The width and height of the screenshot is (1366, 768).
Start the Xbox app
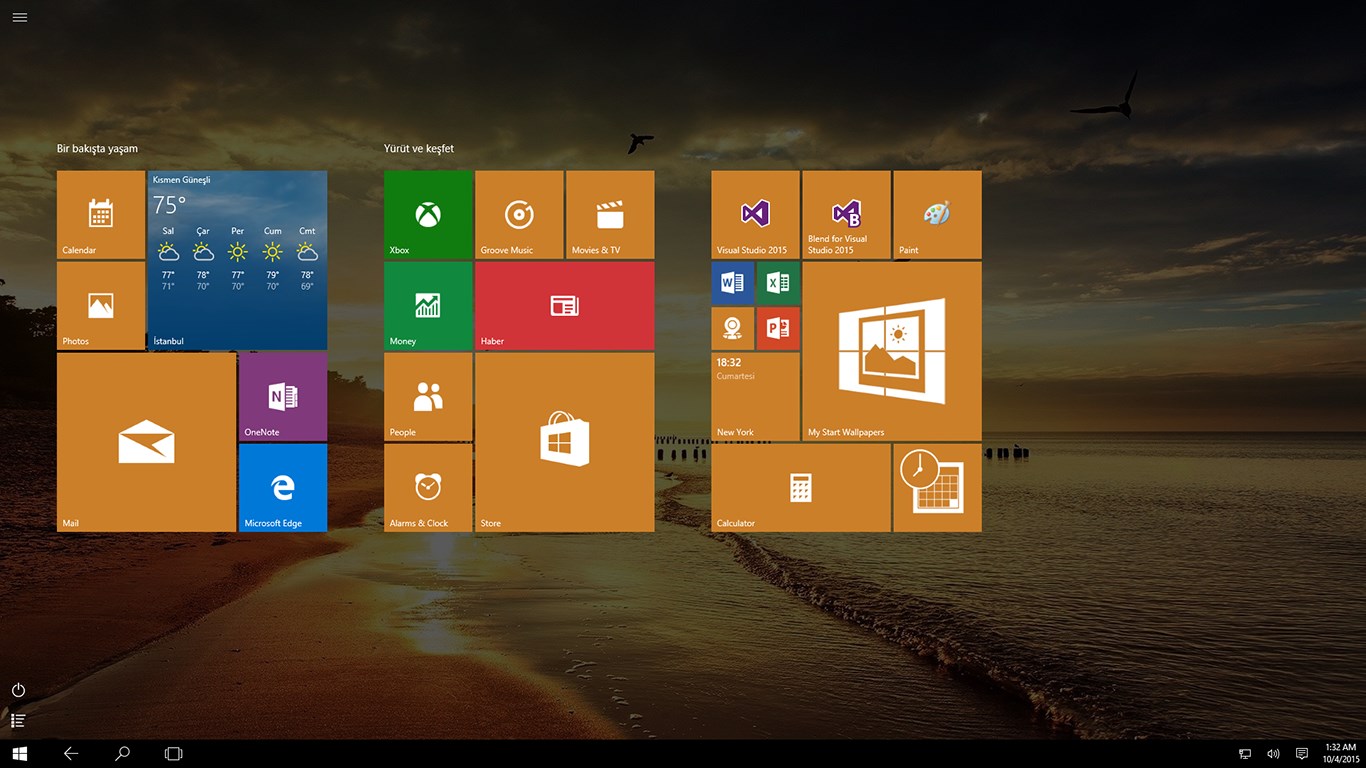428,214
